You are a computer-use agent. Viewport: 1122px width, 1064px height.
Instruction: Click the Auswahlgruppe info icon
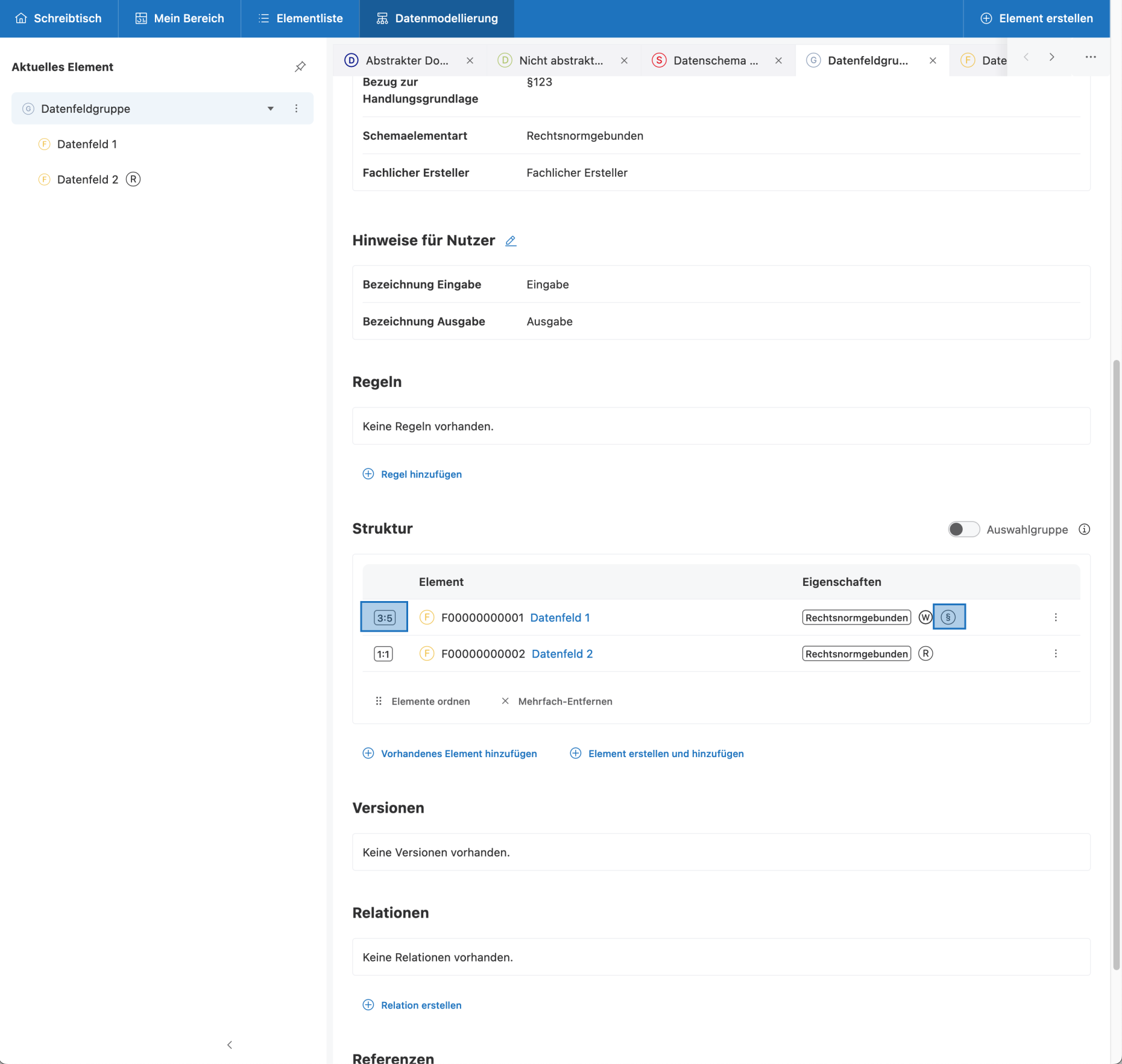[1084, 529]
